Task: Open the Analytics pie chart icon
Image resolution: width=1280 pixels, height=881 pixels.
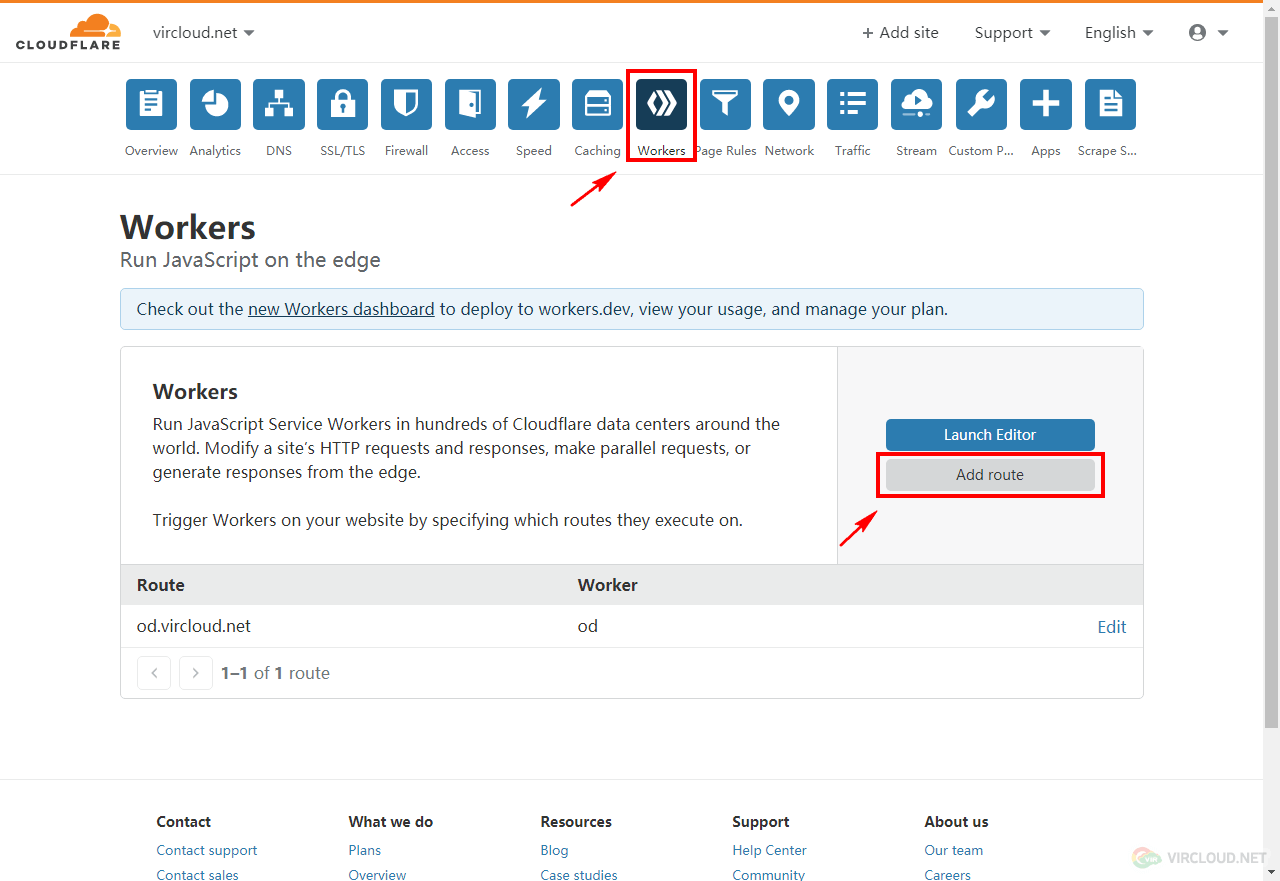Action: click(x=215, y=105)
